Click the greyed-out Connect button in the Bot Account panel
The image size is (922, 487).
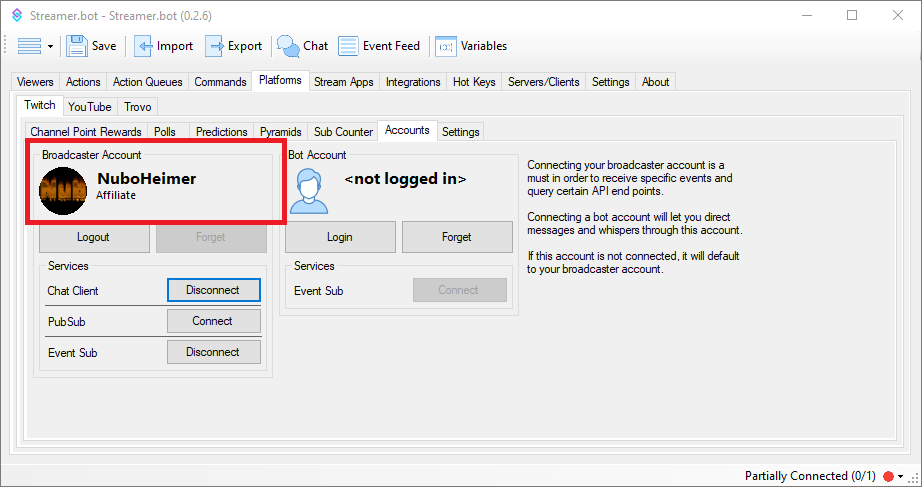459,290
